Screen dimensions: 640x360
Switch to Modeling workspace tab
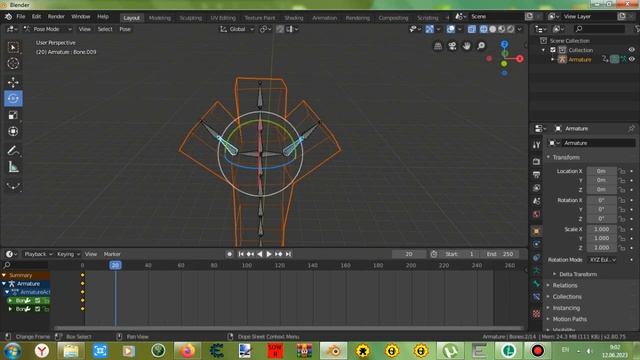pos(160,18)
